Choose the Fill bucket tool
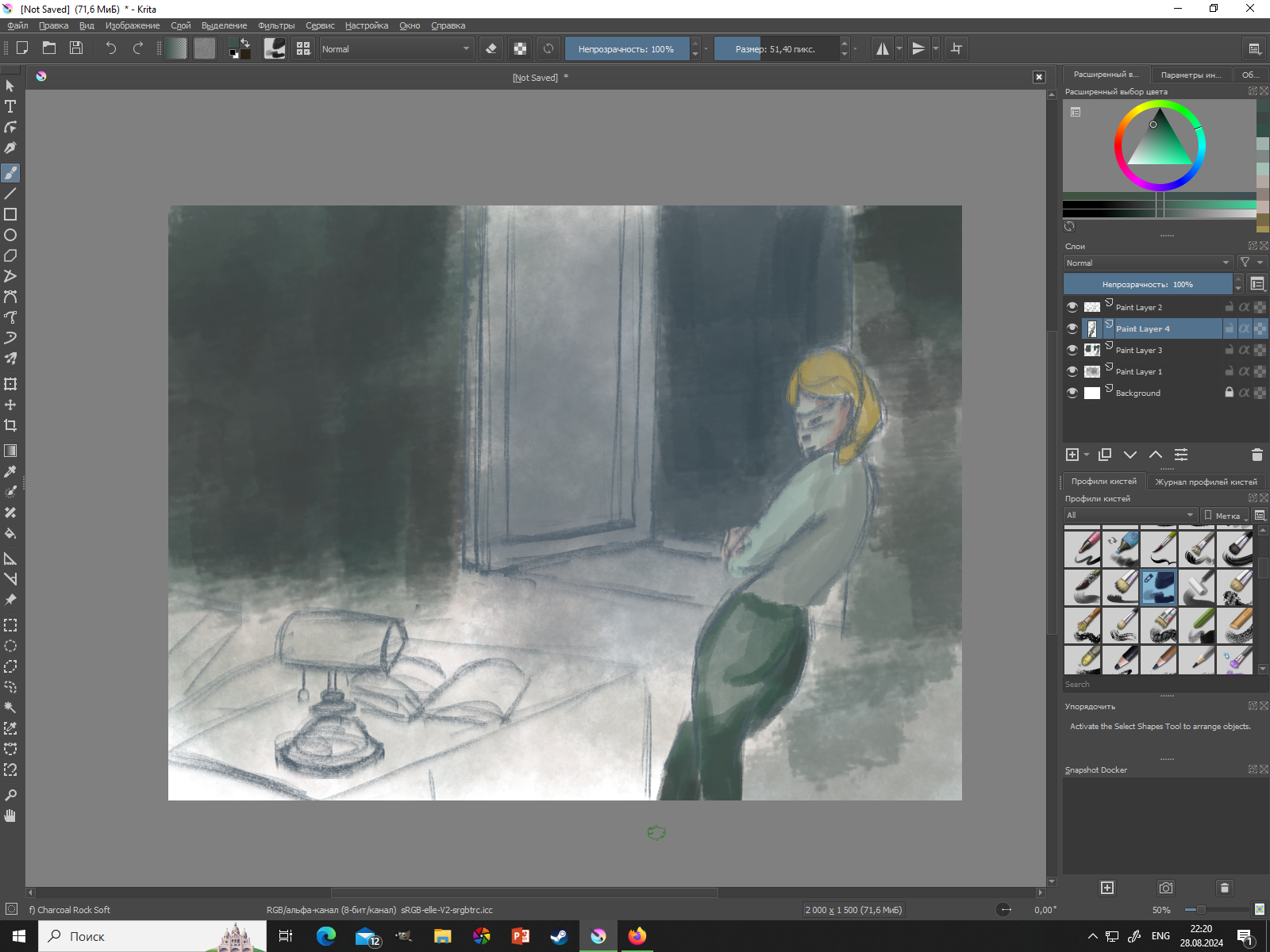 10,533
